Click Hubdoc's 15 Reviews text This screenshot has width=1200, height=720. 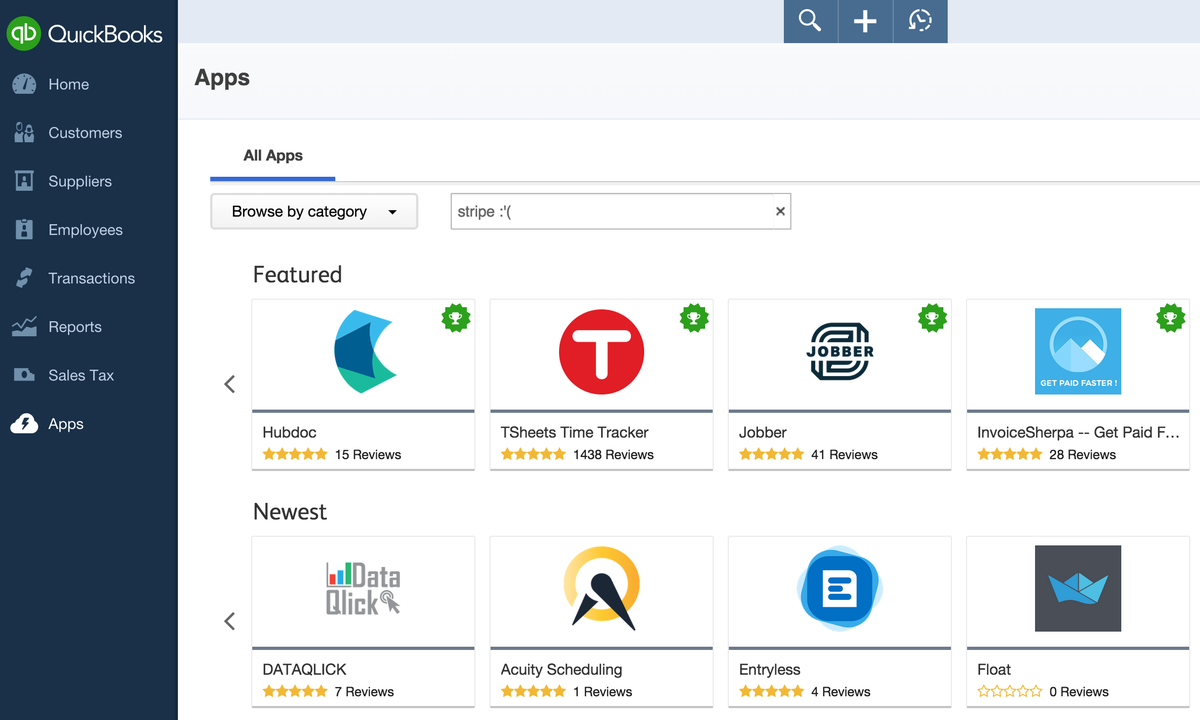tap(368, 455)
